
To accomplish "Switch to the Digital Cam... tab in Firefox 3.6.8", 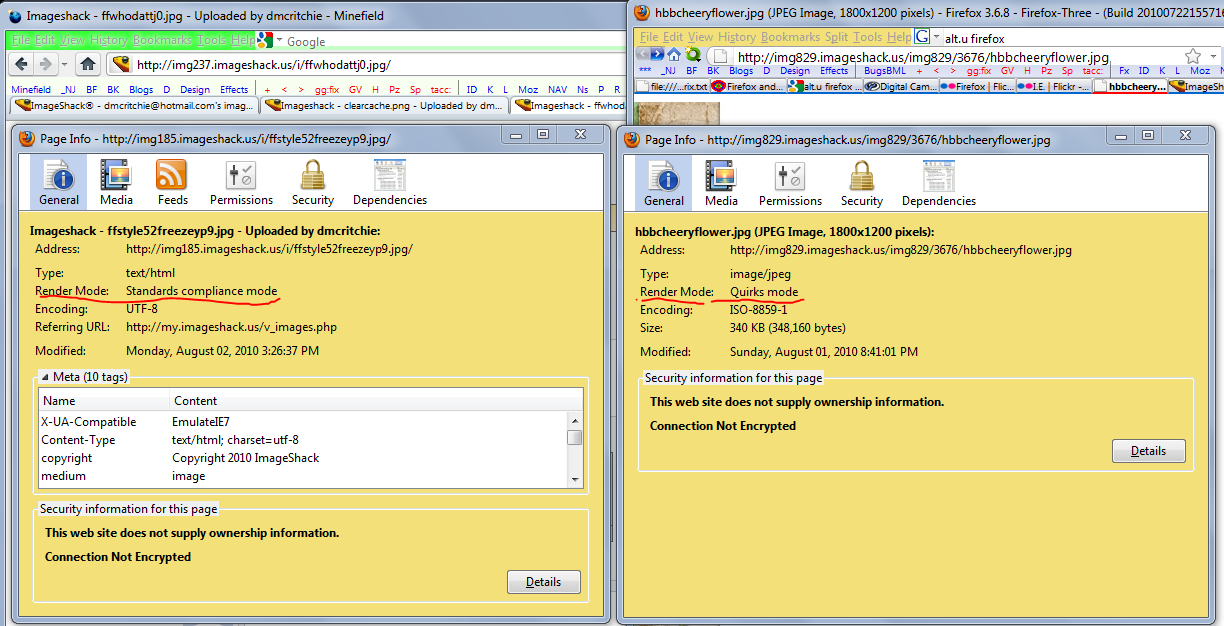I will (900, 87).
